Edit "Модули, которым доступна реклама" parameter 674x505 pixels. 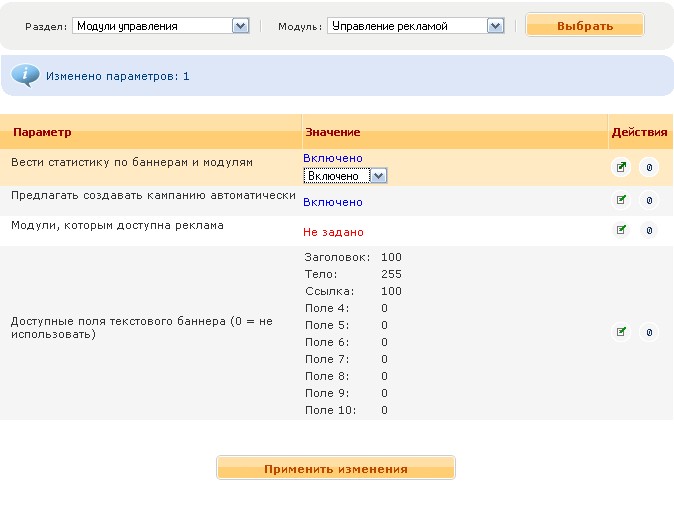(x=621, y=230)
